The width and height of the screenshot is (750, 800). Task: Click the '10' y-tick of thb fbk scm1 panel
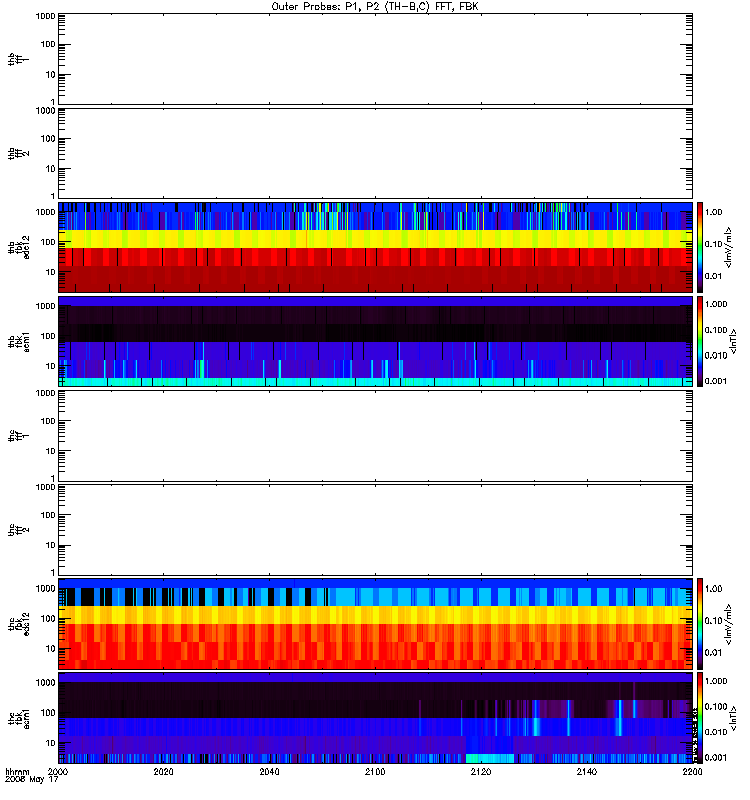click(x=51, y=366)
